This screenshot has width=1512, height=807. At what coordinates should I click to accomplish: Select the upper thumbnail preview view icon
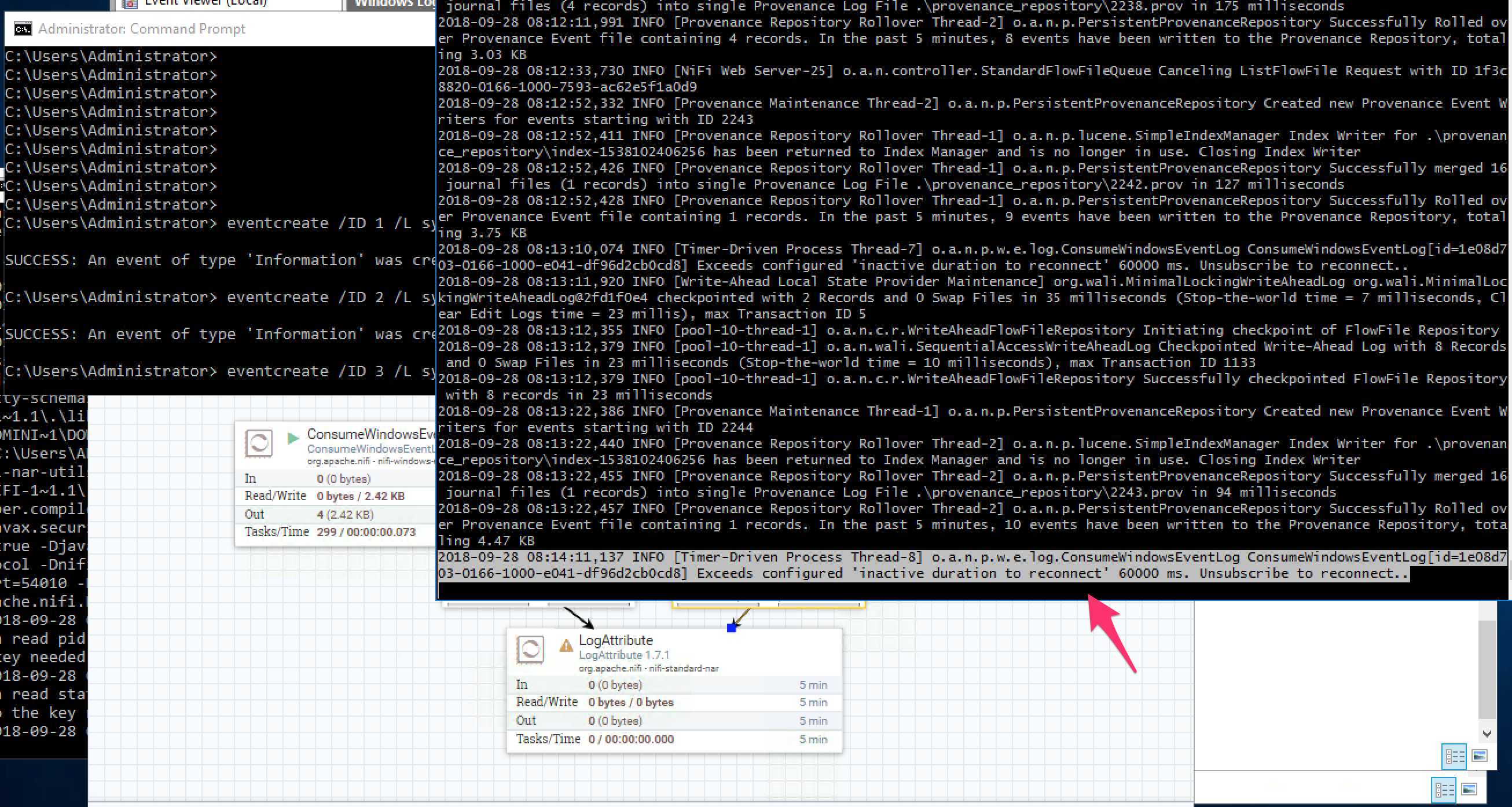[x=1479, y=756]
